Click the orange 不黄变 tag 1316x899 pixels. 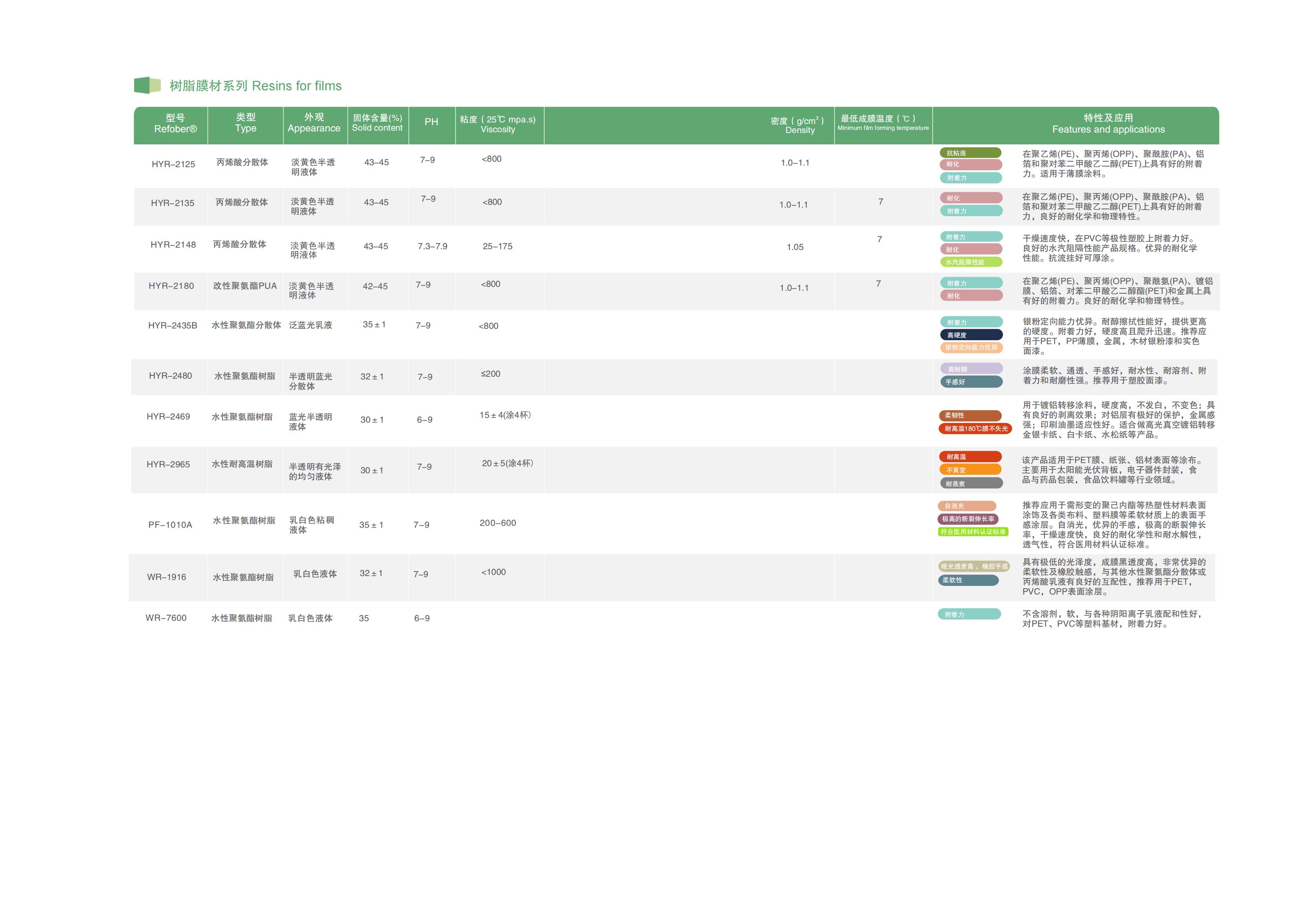[970, 470]
